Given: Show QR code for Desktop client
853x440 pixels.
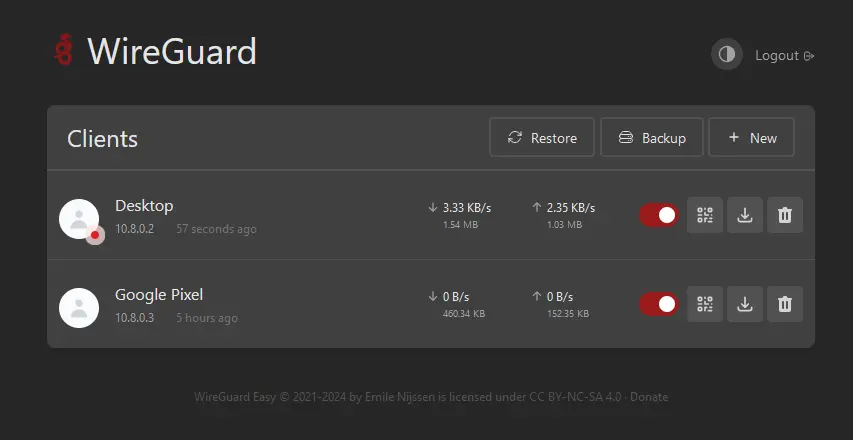Looking at the screenshot, I should pyautogui.click(x=704, y=215).
